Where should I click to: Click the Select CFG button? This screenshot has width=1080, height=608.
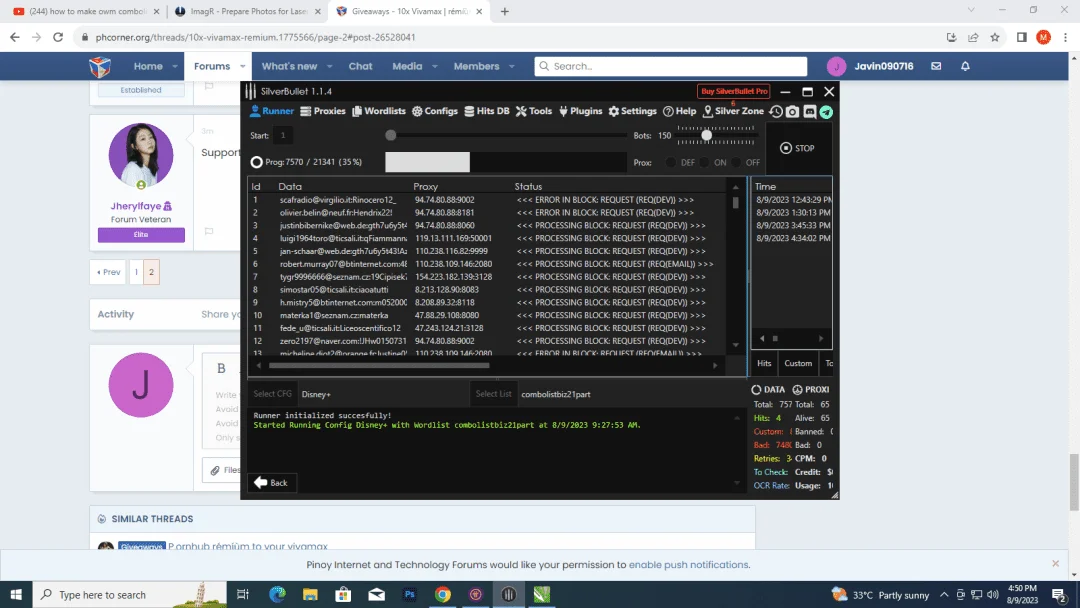(273, 394)
